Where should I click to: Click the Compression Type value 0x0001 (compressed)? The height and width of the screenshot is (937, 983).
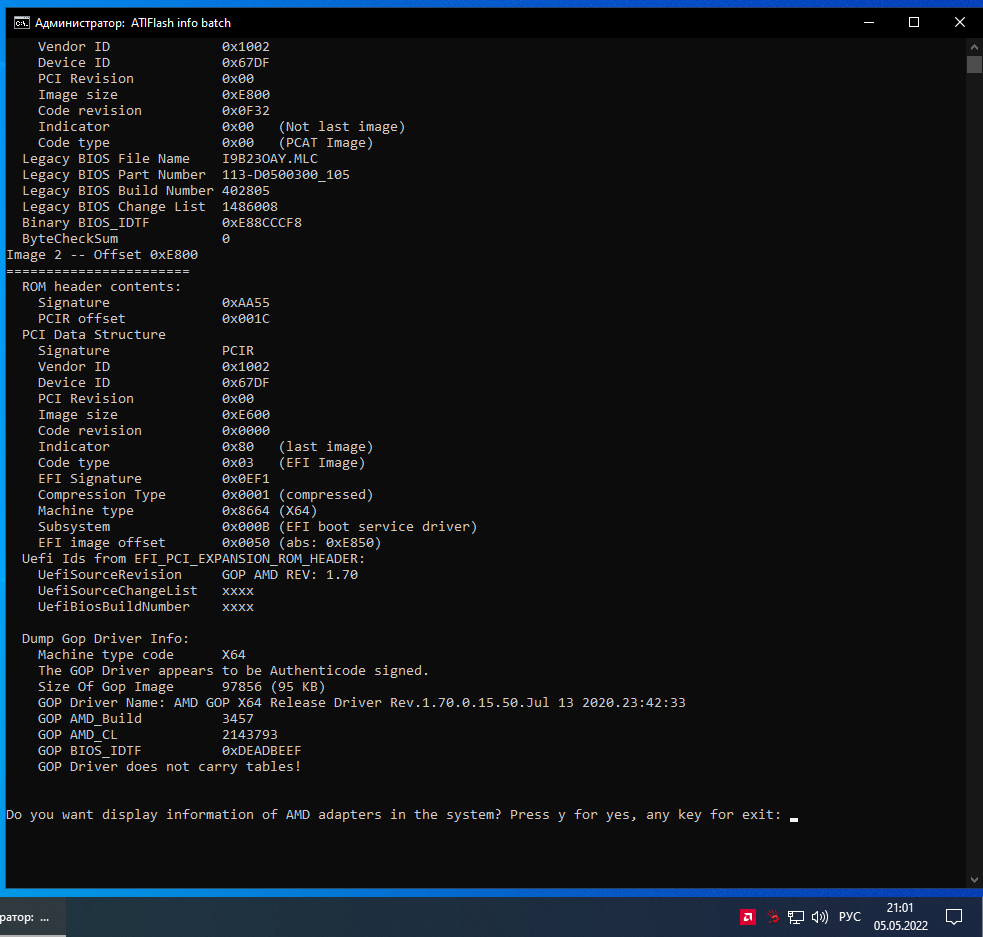click(298, 495)
